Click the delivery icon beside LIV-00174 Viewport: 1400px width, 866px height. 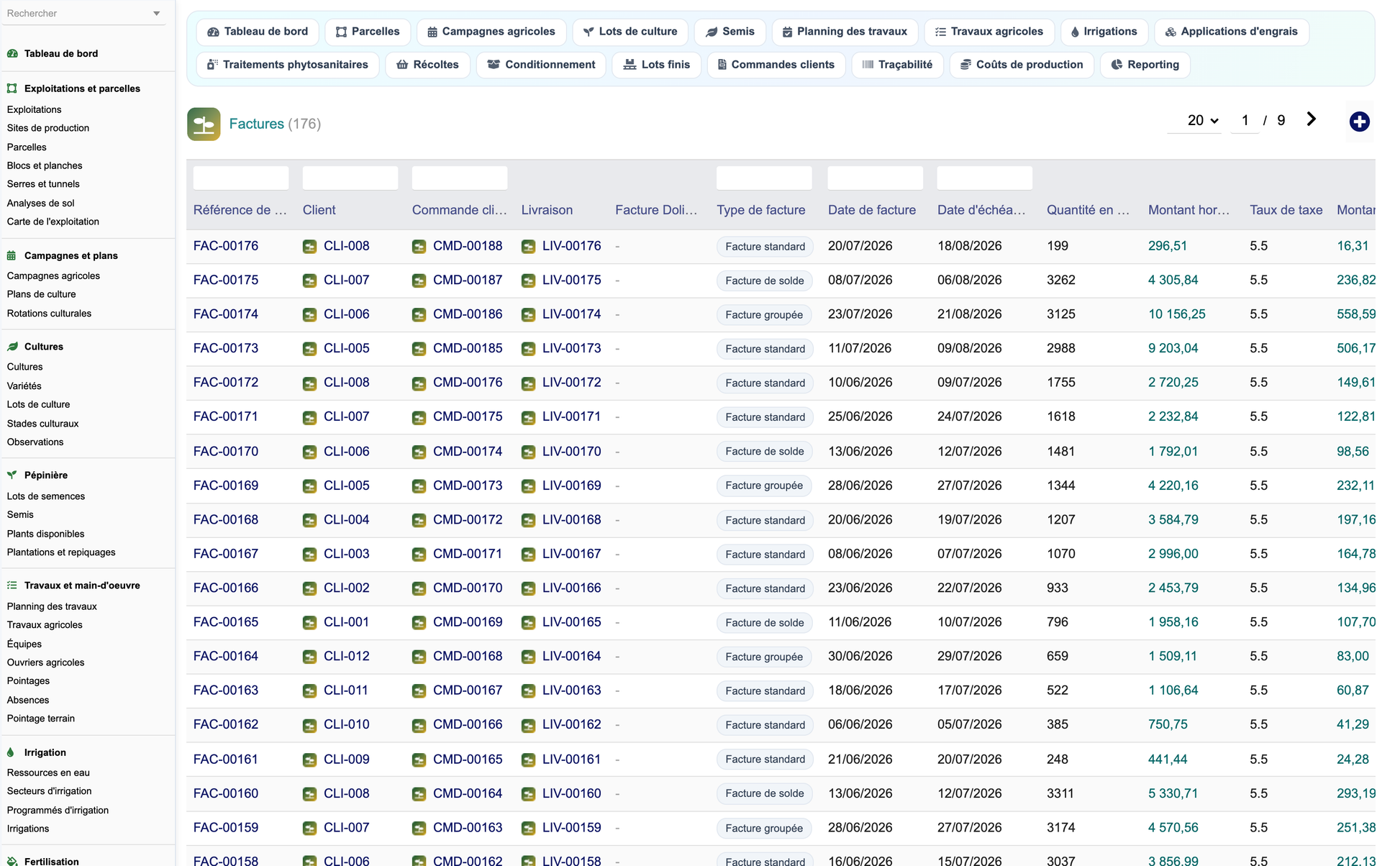pyautogui.click(x=528, y=315)
